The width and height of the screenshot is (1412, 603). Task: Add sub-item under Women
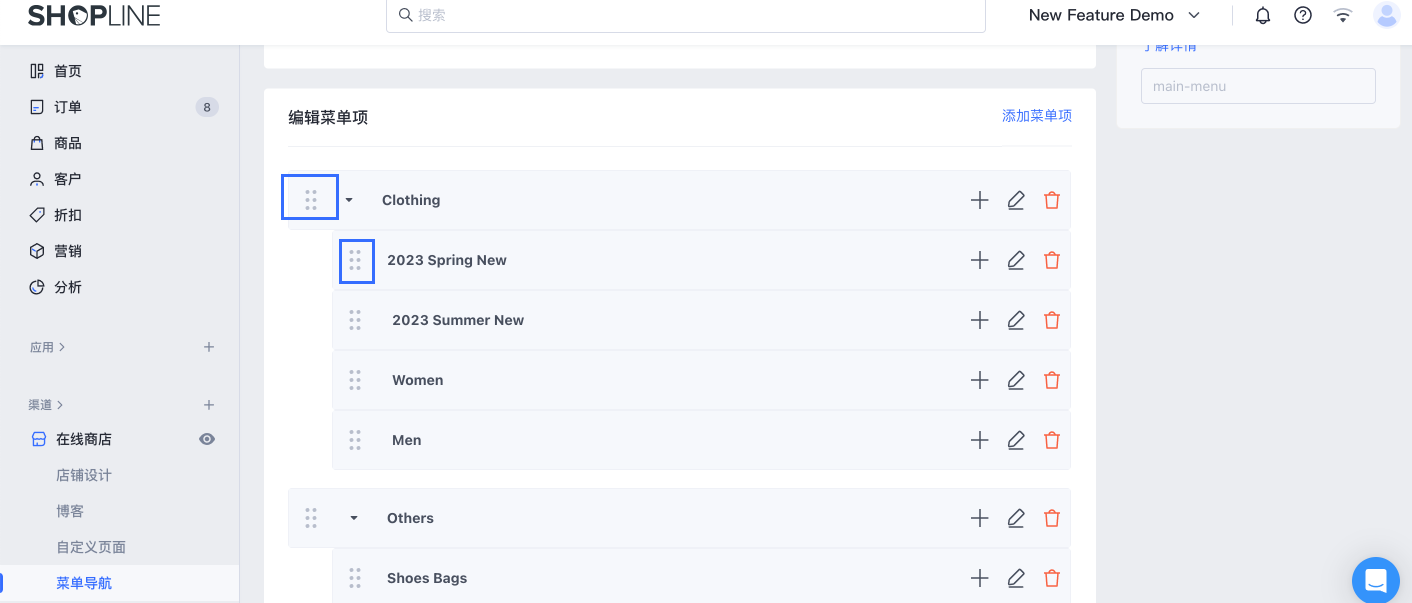click(x=980, y=380)
